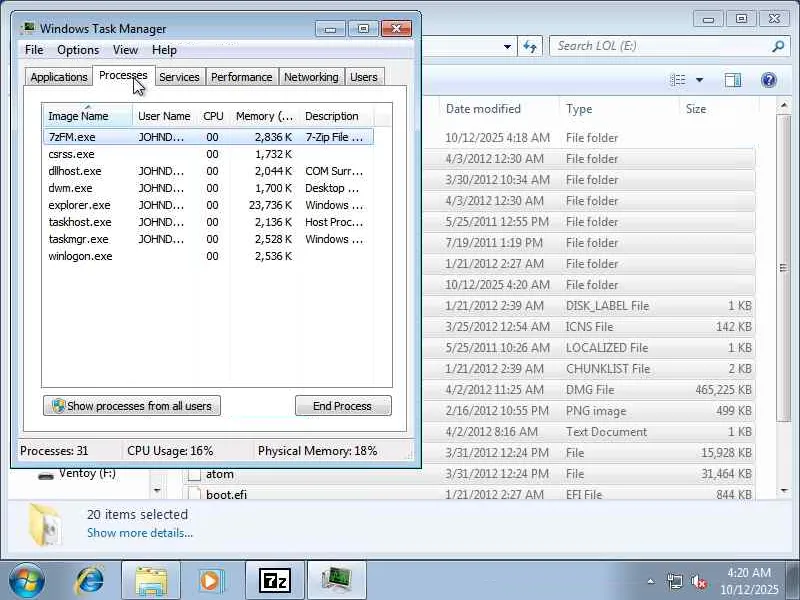The height and width of the screenshot is (600, 800).
Task: Click the Explorer vertical scrollbar thumb
Action: 784,267
